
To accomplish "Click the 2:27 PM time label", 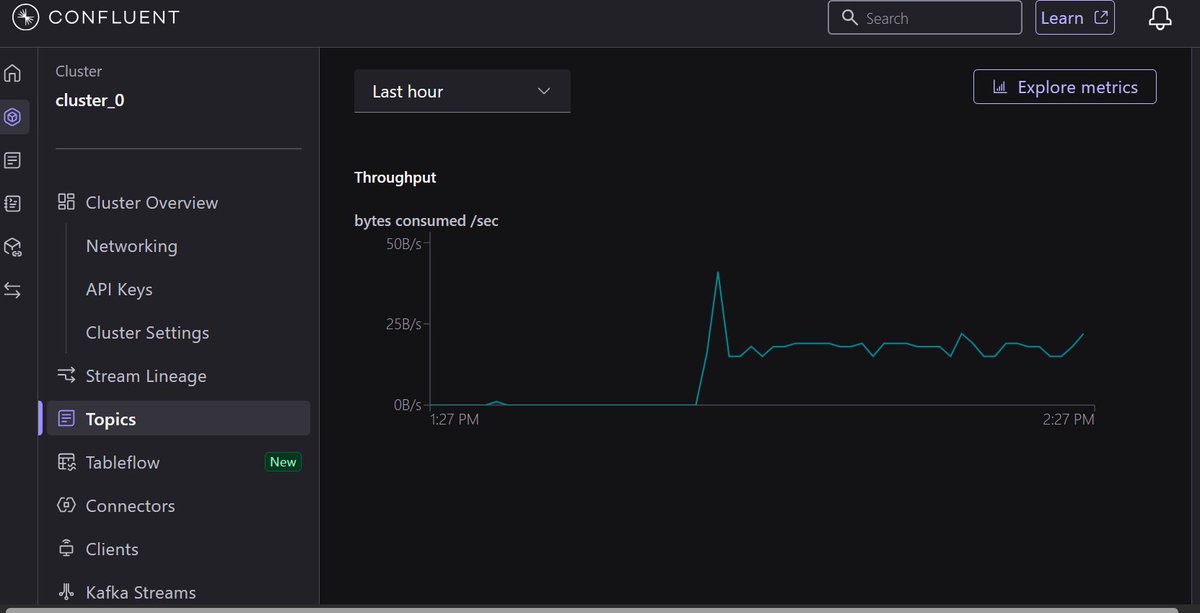I will pyautogui.click(x=1068, y=420).
